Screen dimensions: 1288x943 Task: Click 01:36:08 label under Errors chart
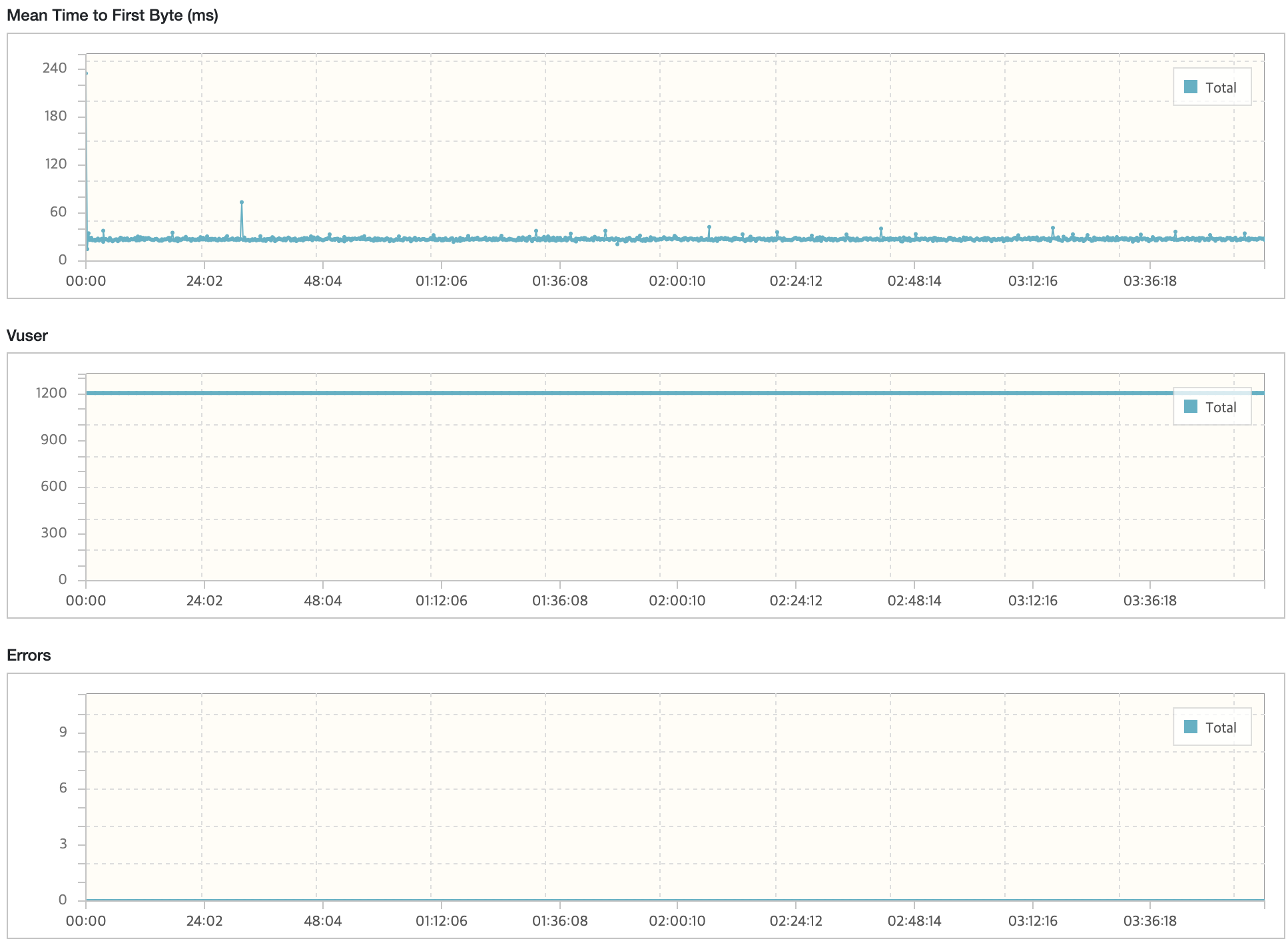click(x=560, y=921)
